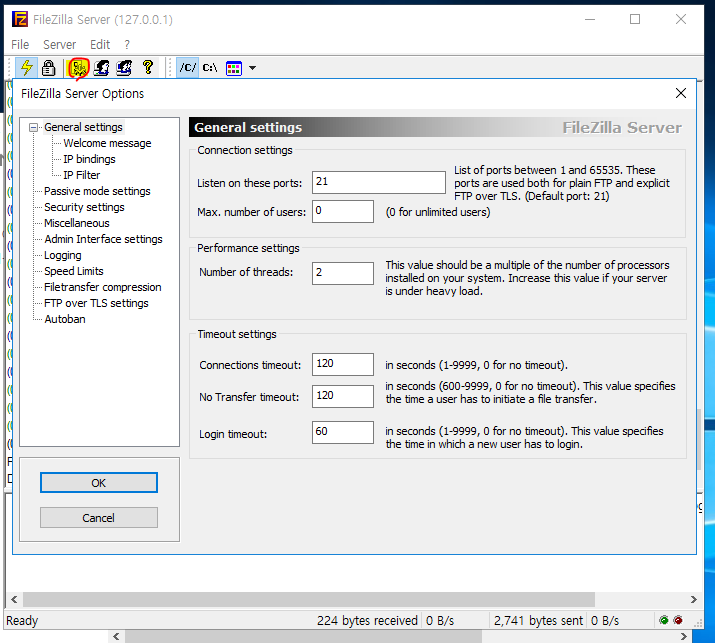Screen dimensions: 715x643
Task: Click the Groups head icon in the toolbar
Action: (124, 68)
